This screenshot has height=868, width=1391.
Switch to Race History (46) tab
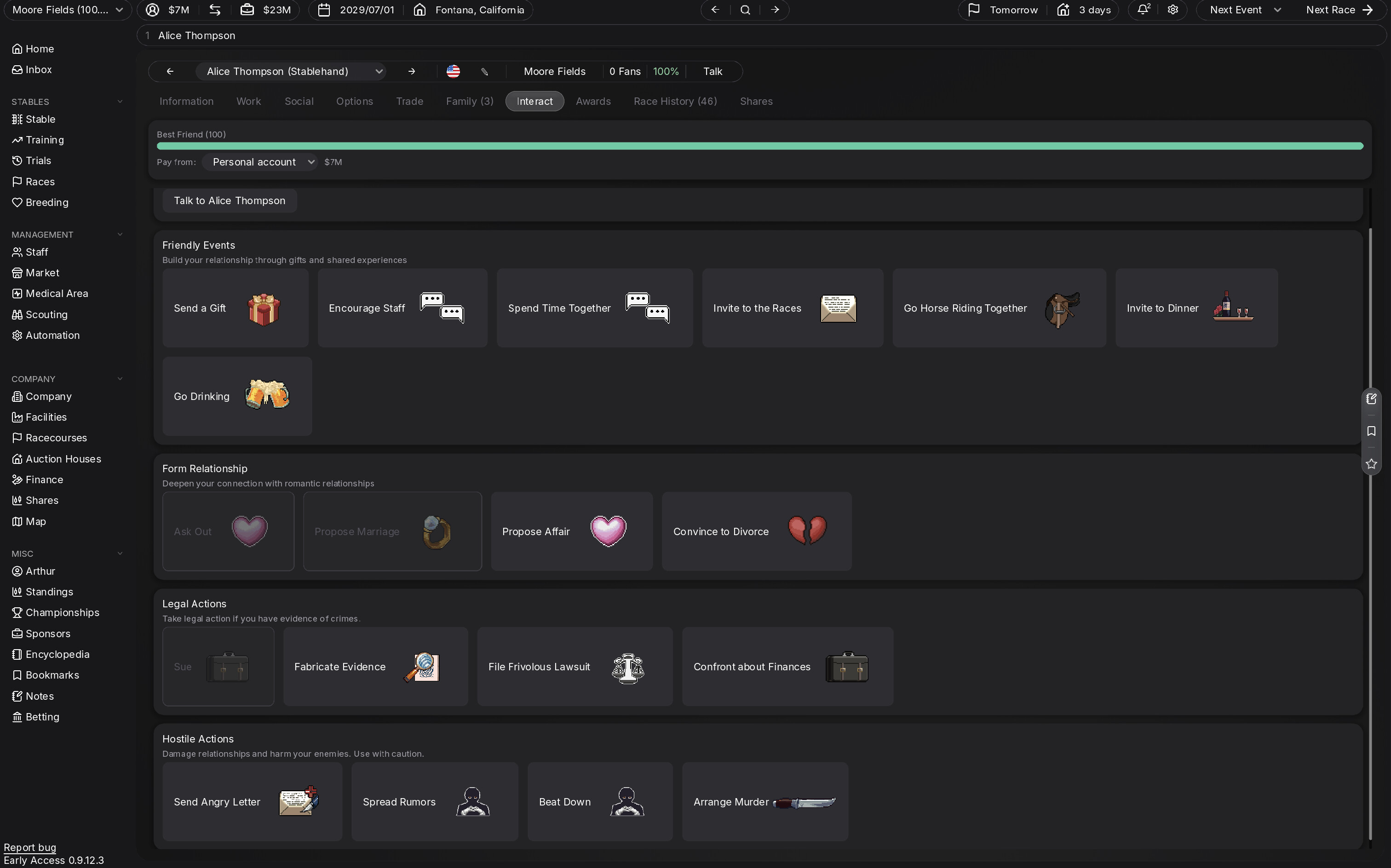point(675,101)
